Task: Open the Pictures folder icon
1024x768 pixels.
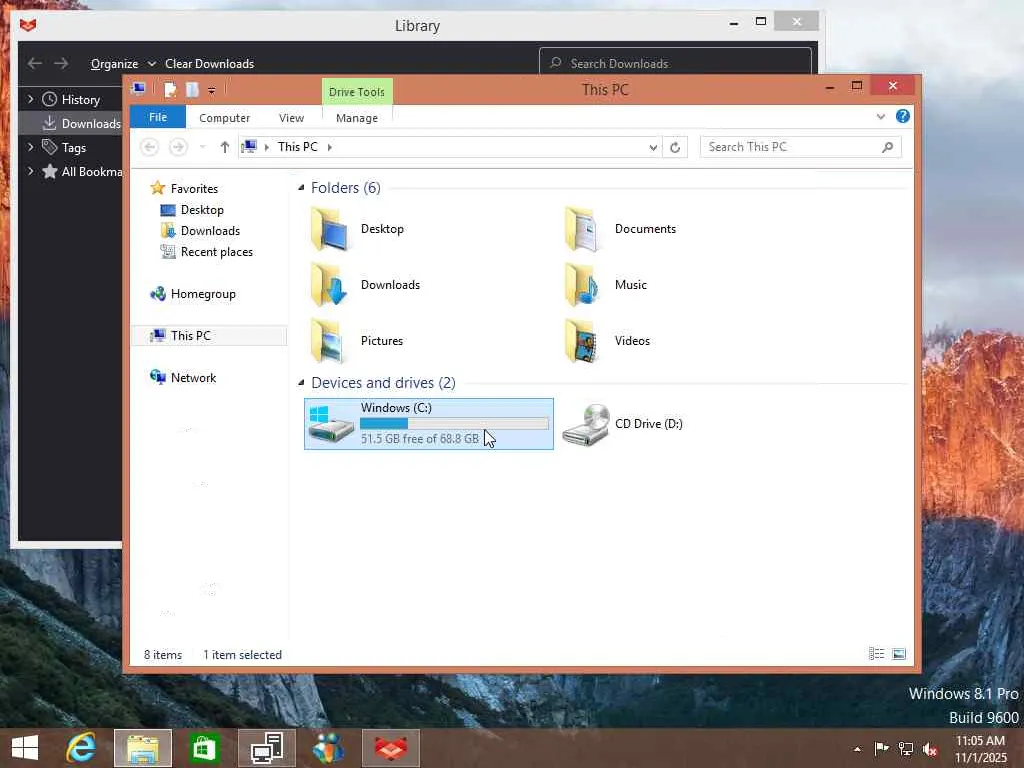Action: click(x=328, y=341)
